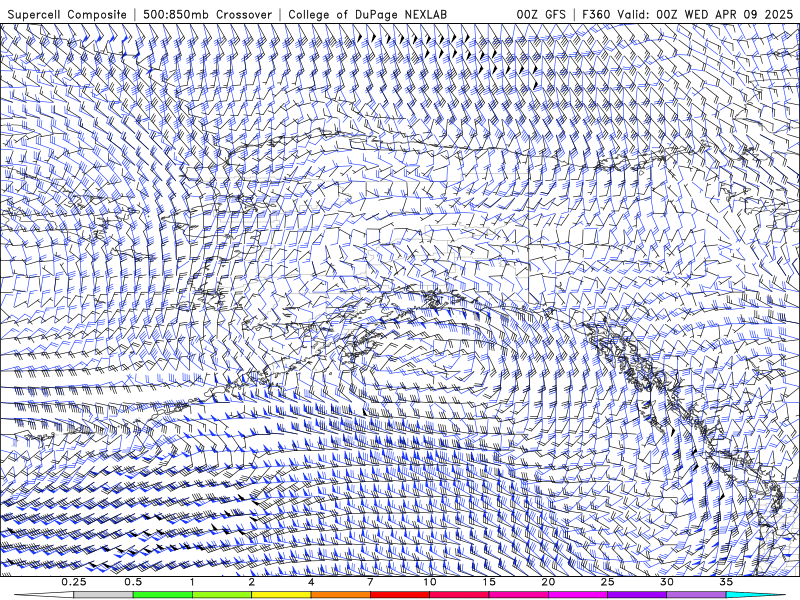
Task: Click the bright green 0.5–1 legend swatch
Action: click(x=162, y=595)
